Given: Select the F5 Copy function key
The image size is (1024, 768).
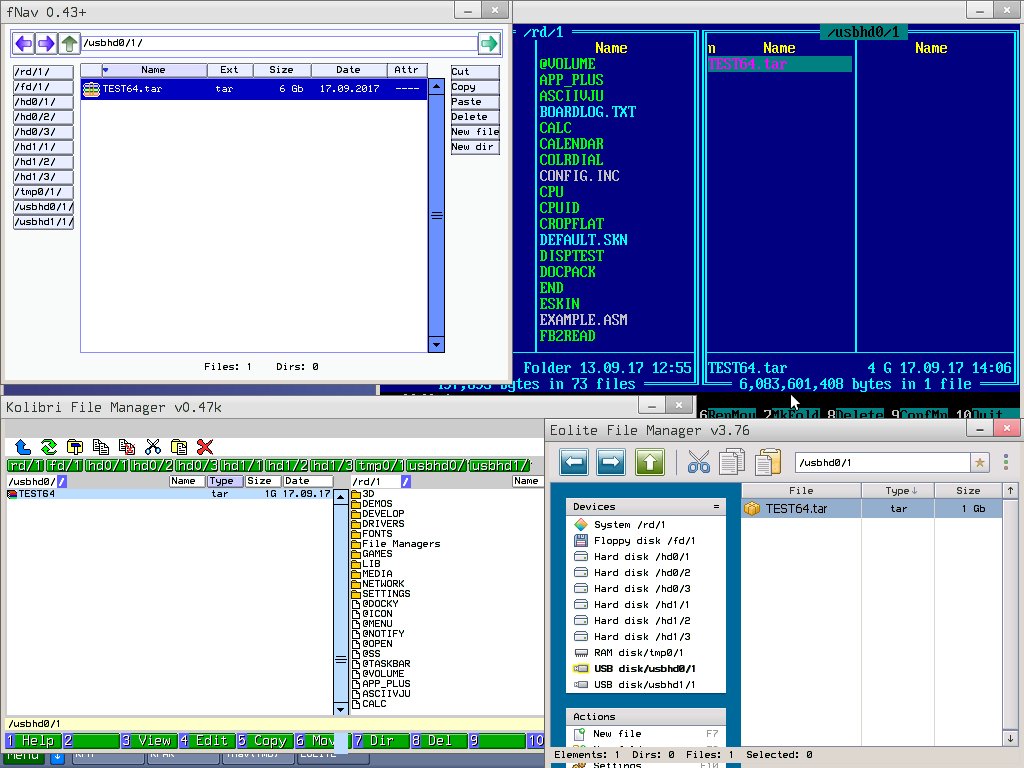Looking at the screenshot, I should (263, 741).
